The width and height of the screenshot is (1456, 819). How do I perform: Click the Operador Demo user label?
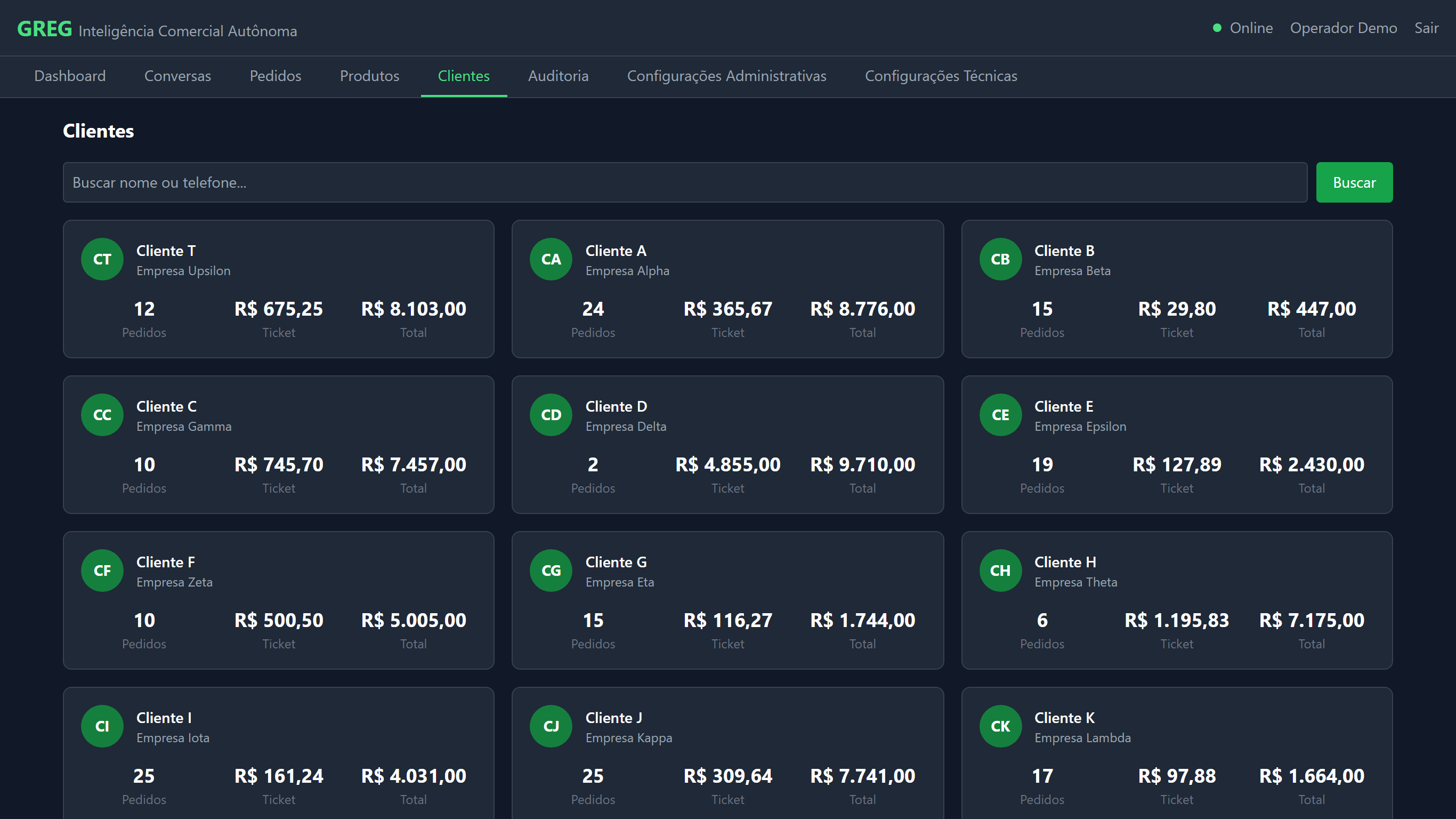(1343, 28)
